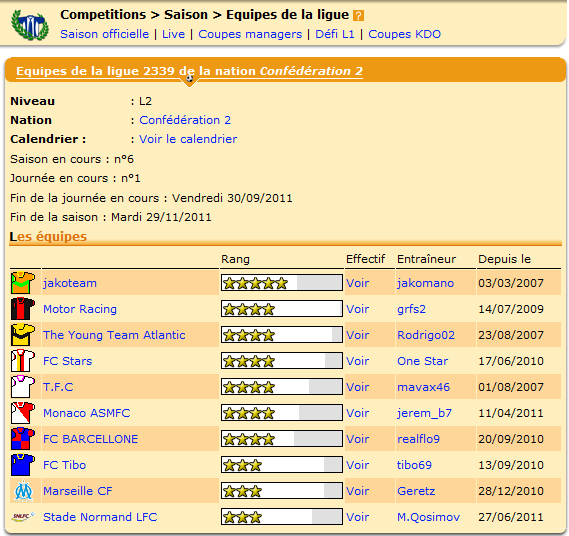Click the Effectif column header
569x536 pixels.
[365, 259]
